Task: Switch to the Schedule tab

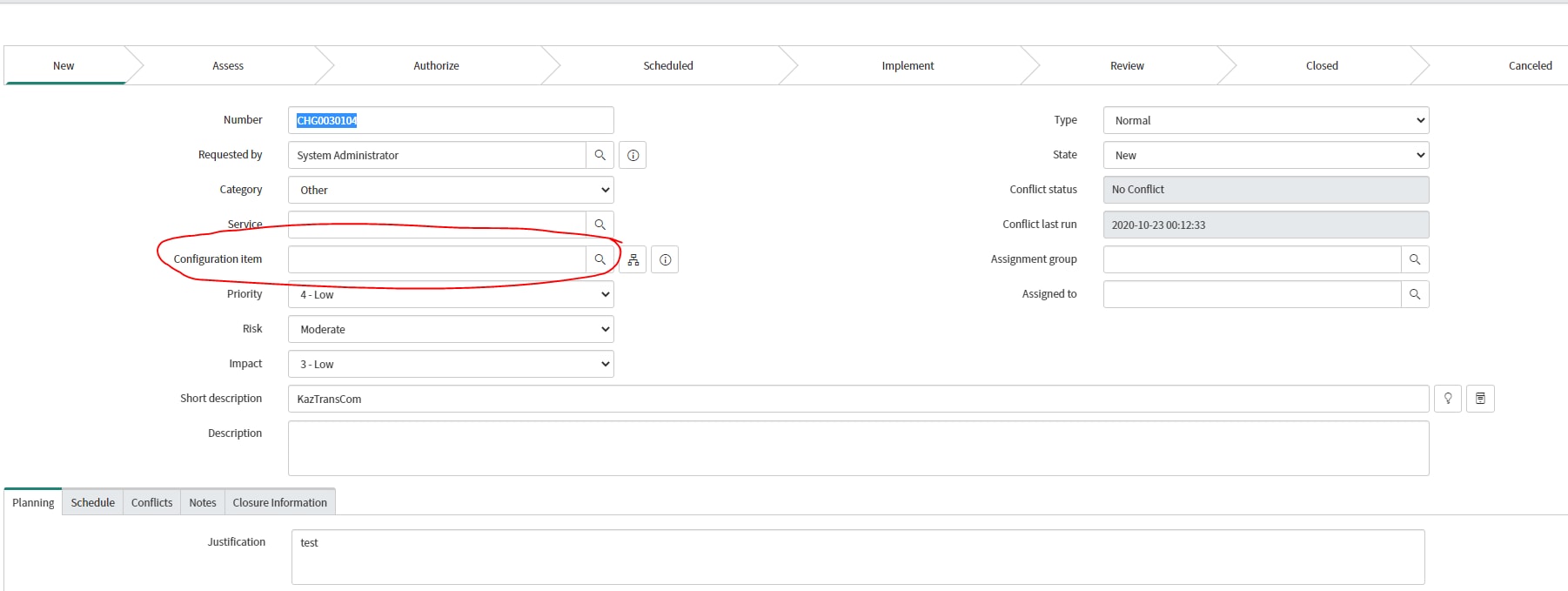Action: (x=92, y=502)
